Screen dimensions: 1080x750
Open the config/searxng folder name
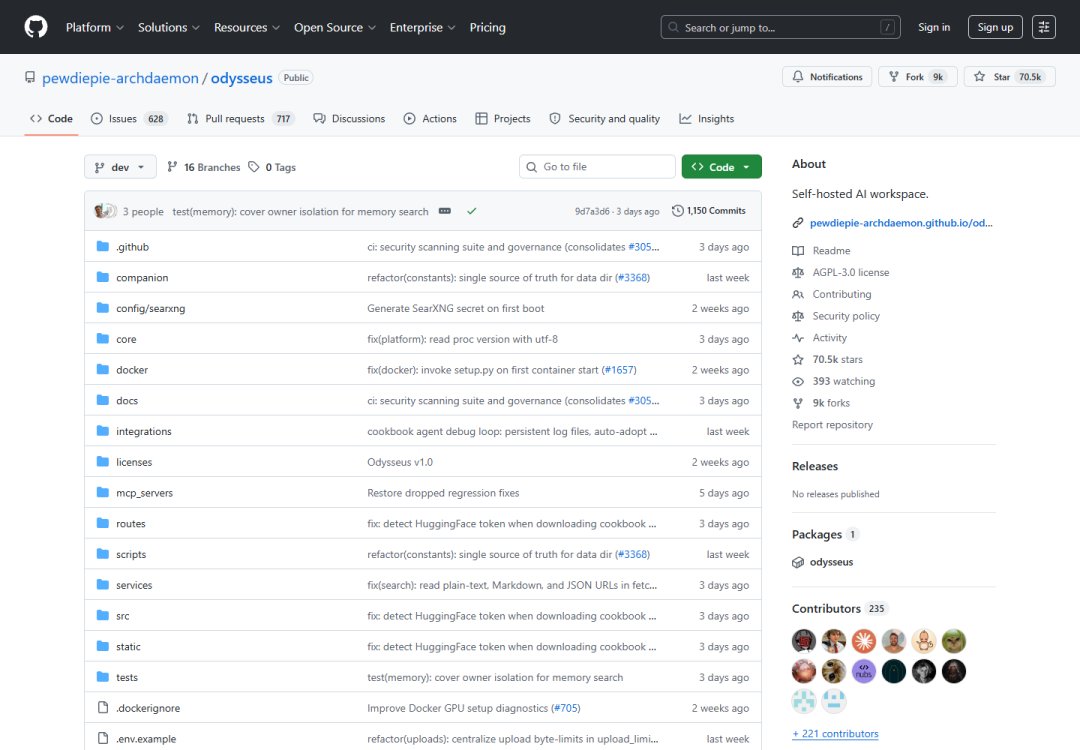tap(150, 308)
